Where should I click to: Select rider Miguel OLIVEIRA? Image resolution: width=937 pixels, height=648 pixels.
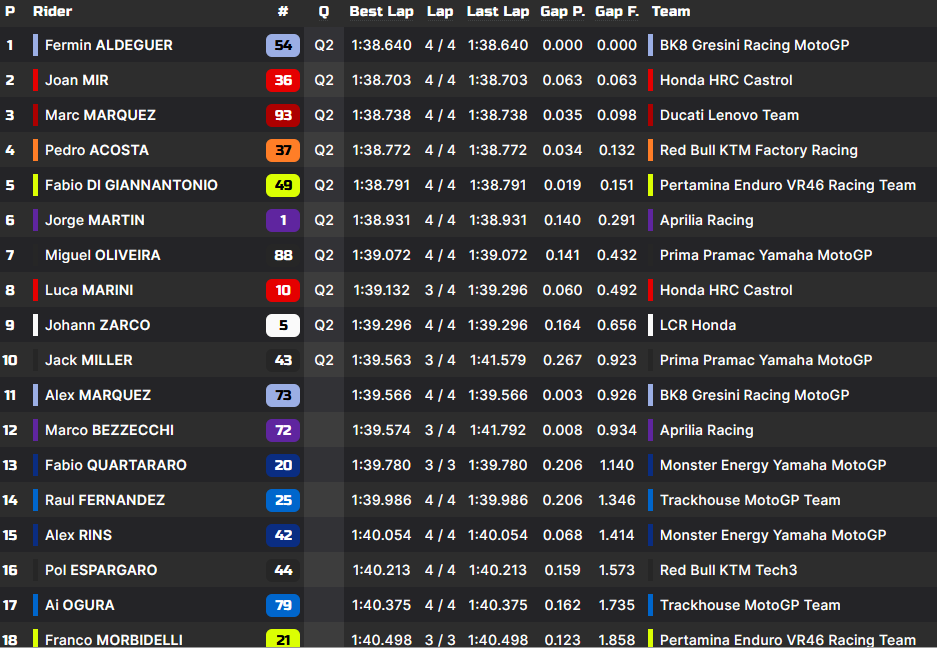[x=103, y=255]
